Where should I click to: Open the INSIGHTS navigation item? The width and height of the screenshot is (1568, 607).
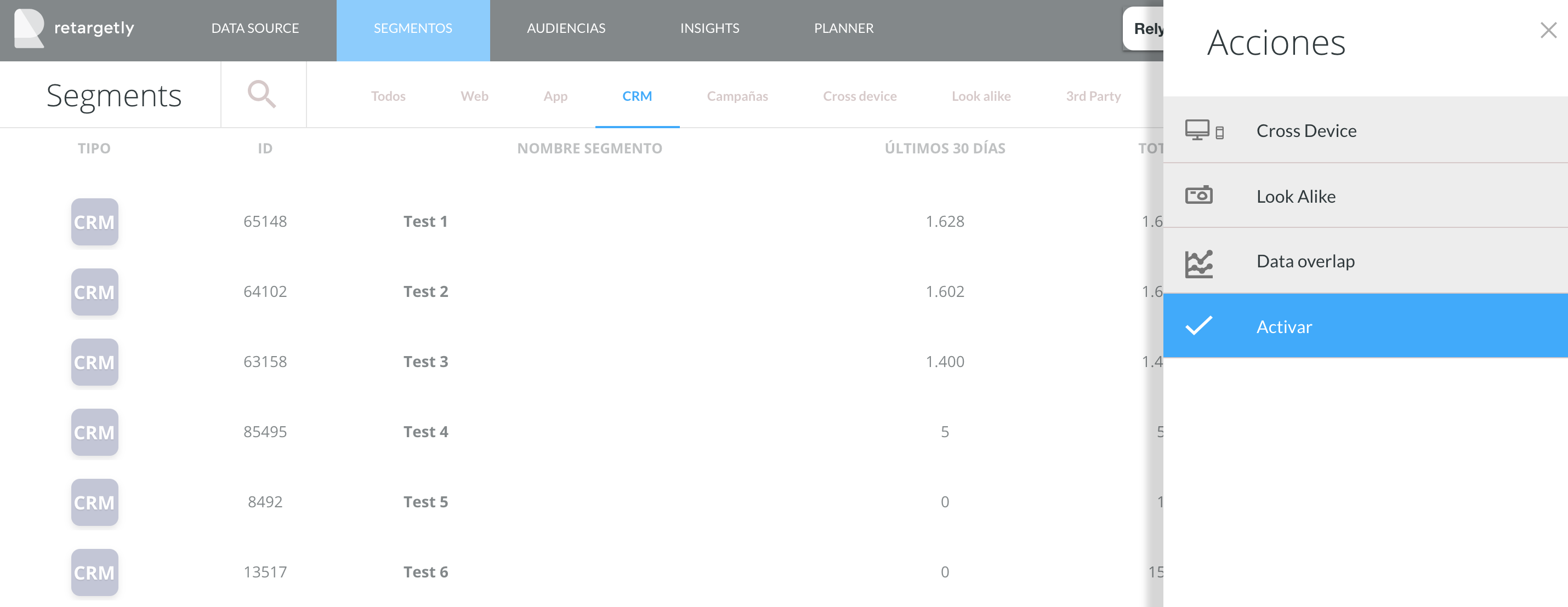[709, 28]
